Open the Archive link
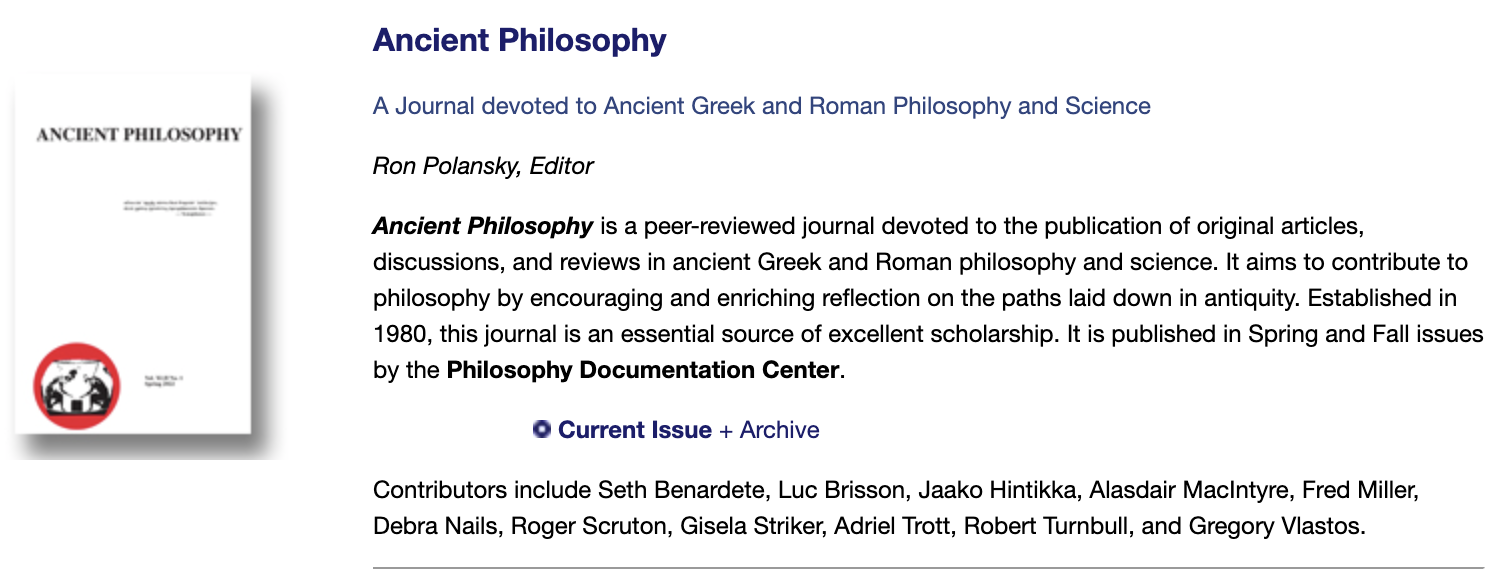This screenshot has height=570, width=1510. pyautogui.click(x=779, y=430)
